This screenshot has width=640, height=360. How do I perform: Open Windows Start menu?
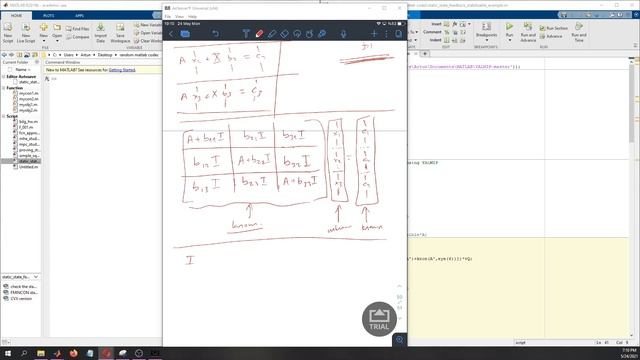8,353
